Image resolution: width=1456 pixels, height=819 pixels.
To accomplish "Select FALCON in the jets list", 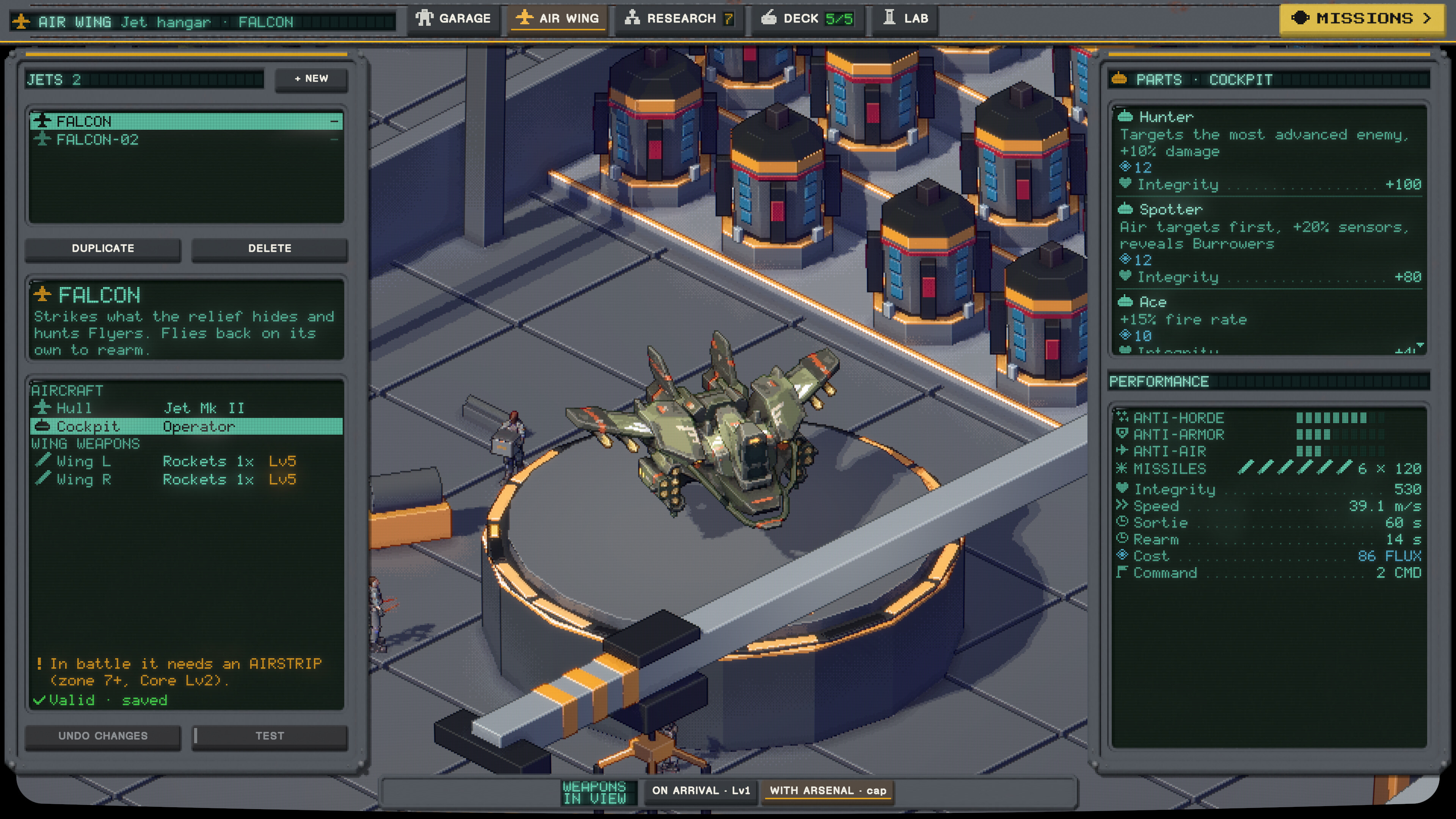I will click(x=187, y=121).
